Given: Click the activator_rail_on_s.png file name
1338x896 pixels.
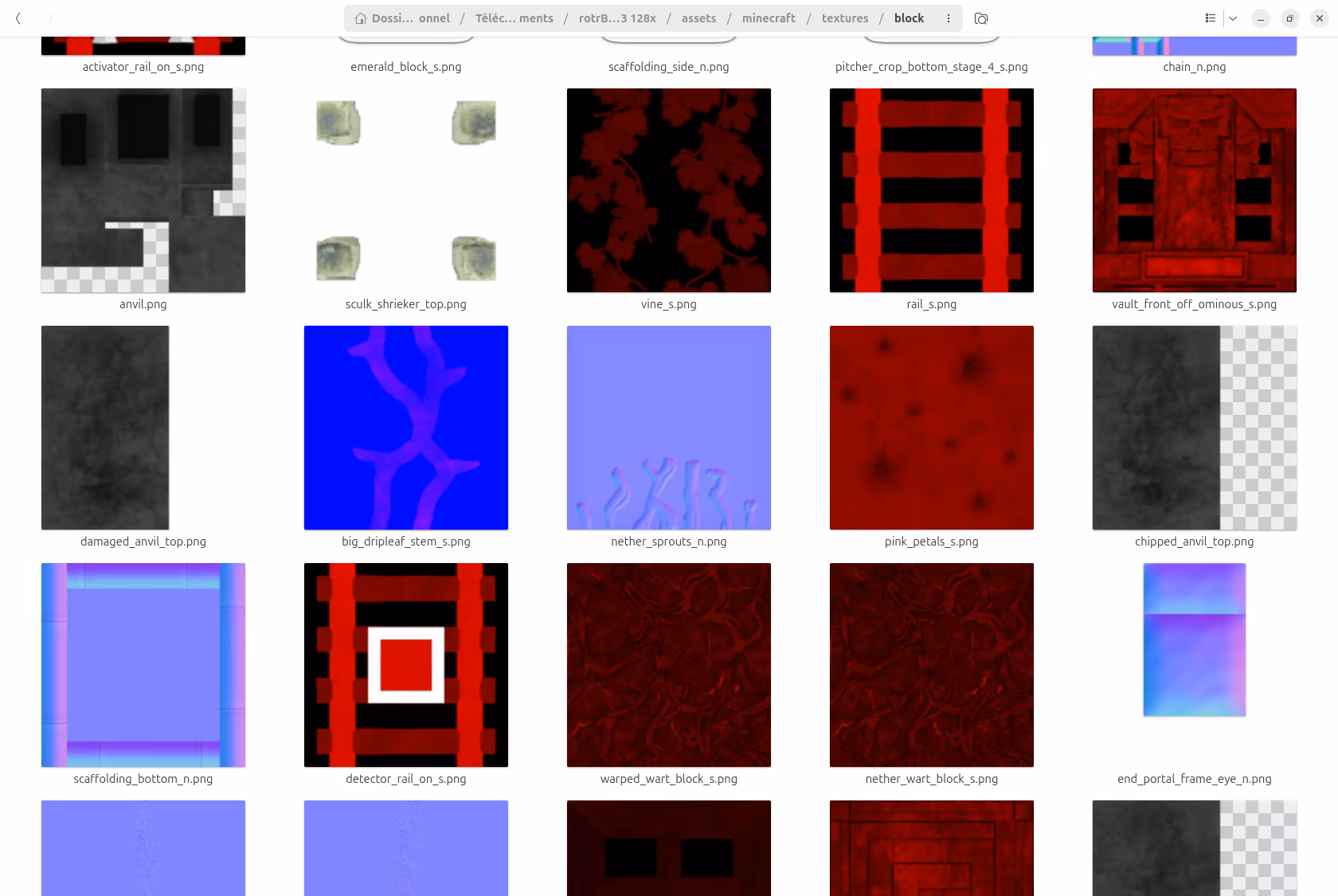Looking at the screenshot, I should 143,67.
